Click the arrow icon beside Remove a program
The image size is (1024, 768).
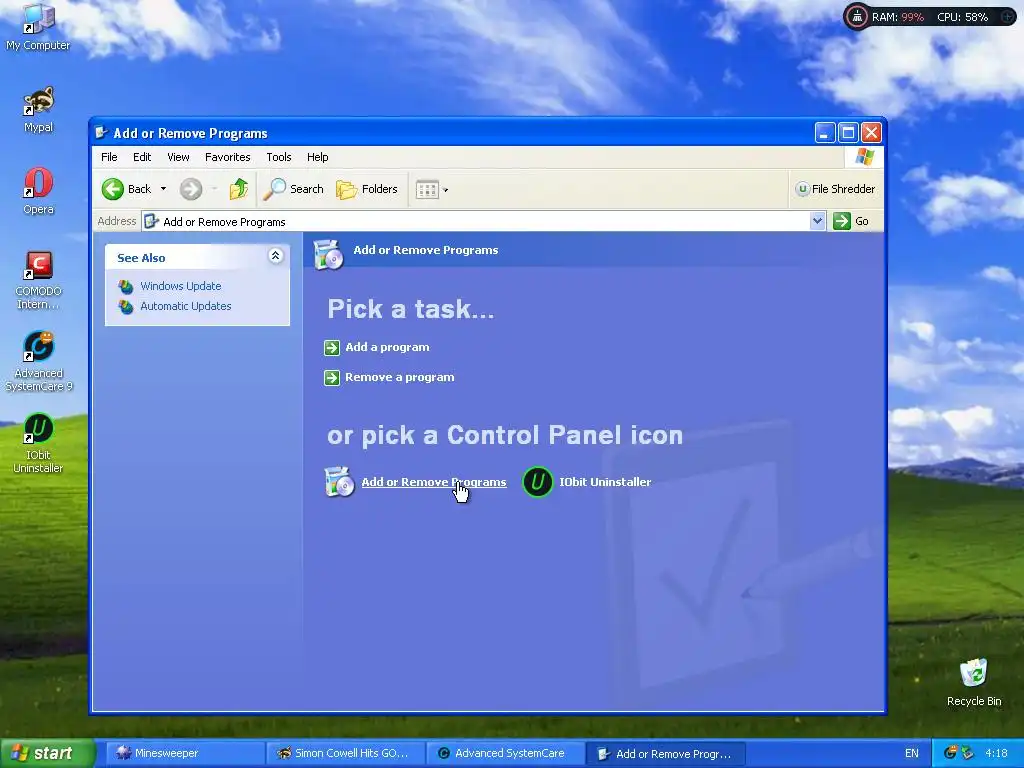point(332,377)
